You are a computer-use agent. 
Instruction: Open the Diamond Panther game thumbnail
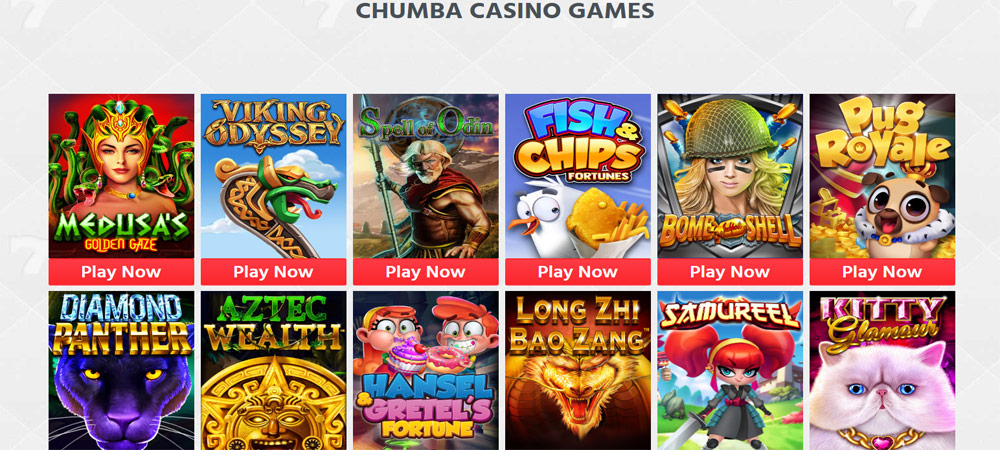121,371
